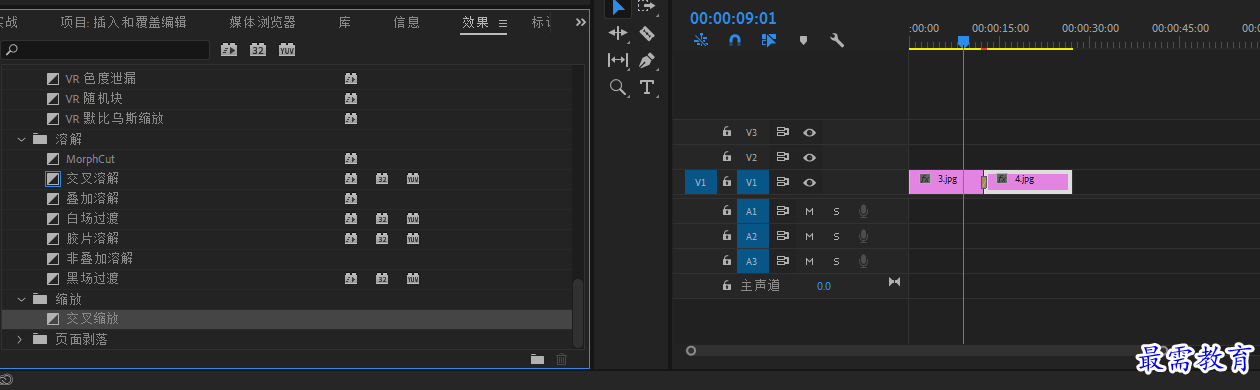1260x390 pixels.
Task: Switch to 媒体浏览器 tab
Action: [x=262, y=23]
